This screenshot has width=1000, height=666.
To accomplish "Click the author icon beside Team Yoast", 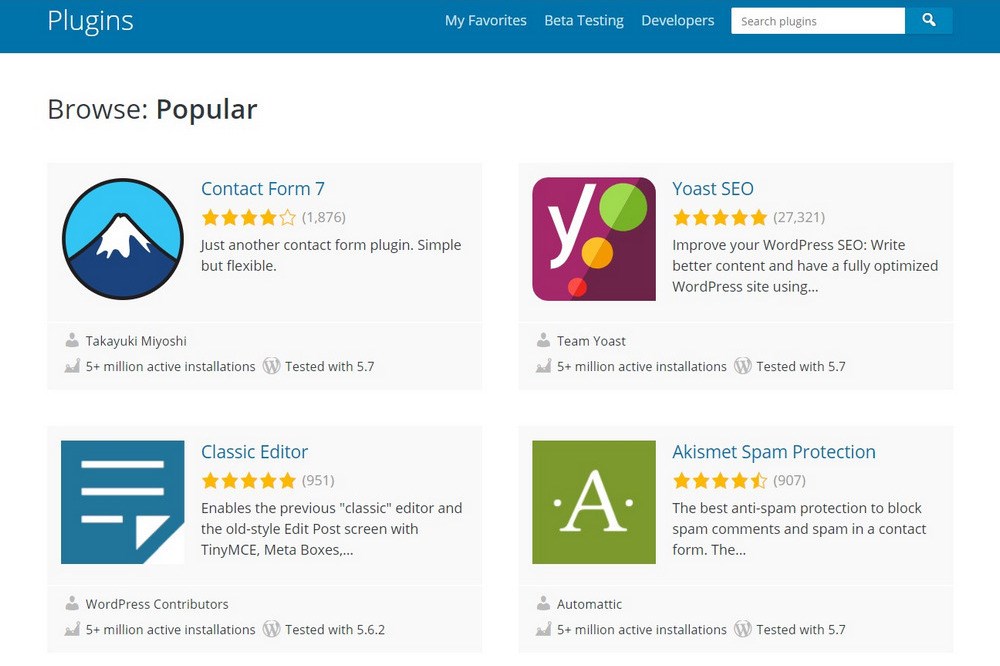I will click(x=543, y=341).
